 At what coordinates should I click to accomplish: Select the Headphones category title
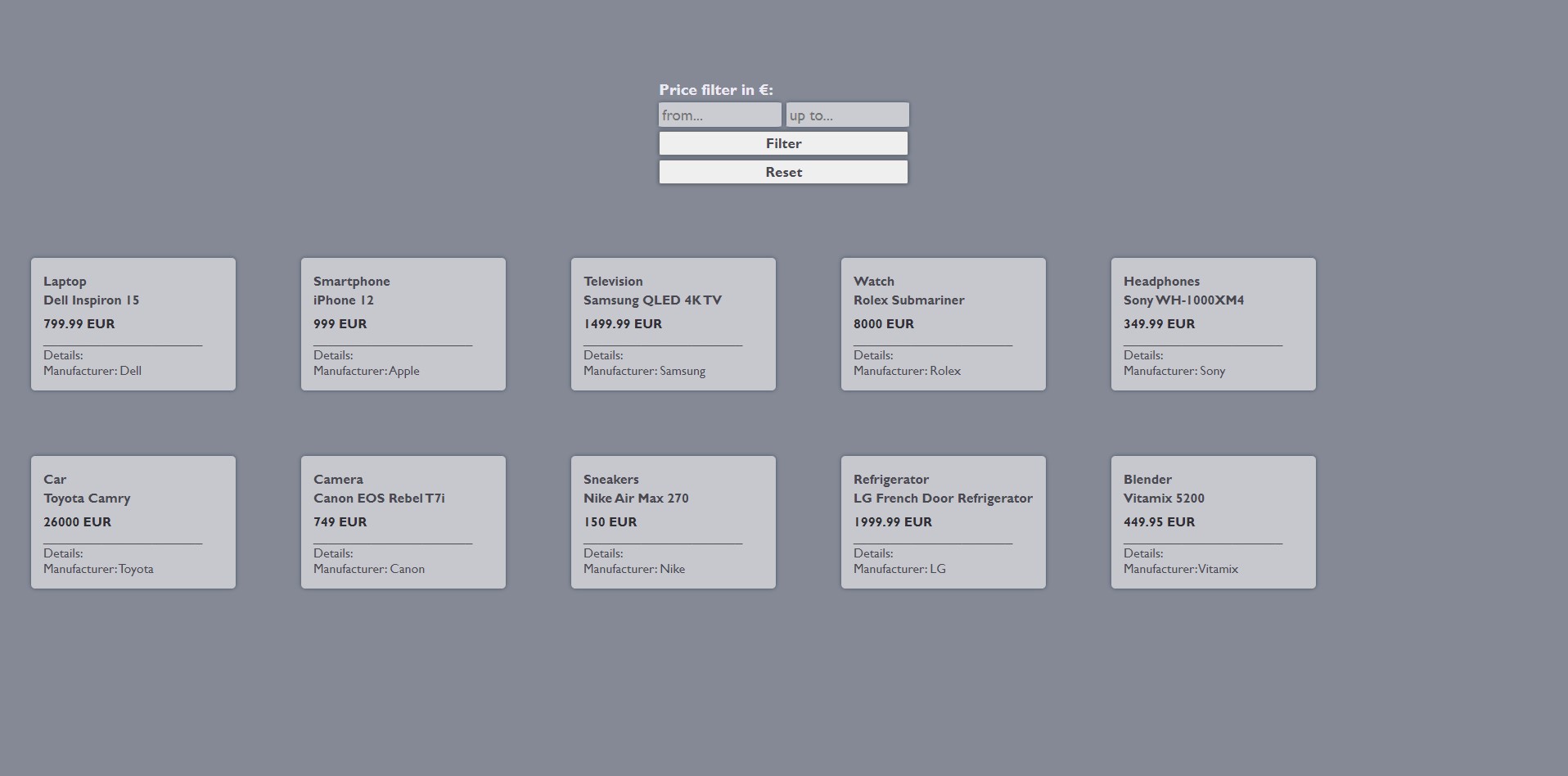tap(1162, 282)
